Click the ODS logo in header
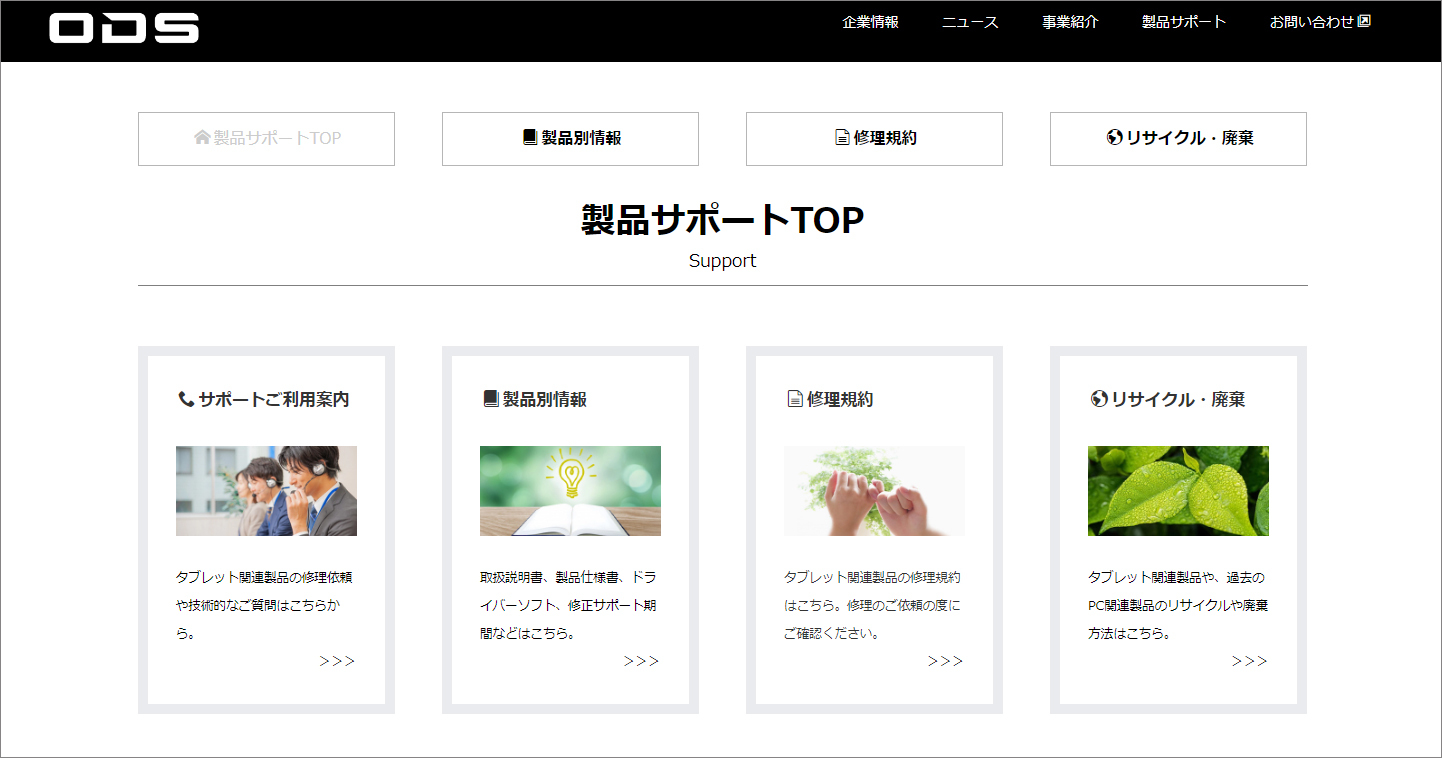Screen dimensions: 1442x758 tap(124, 28)
